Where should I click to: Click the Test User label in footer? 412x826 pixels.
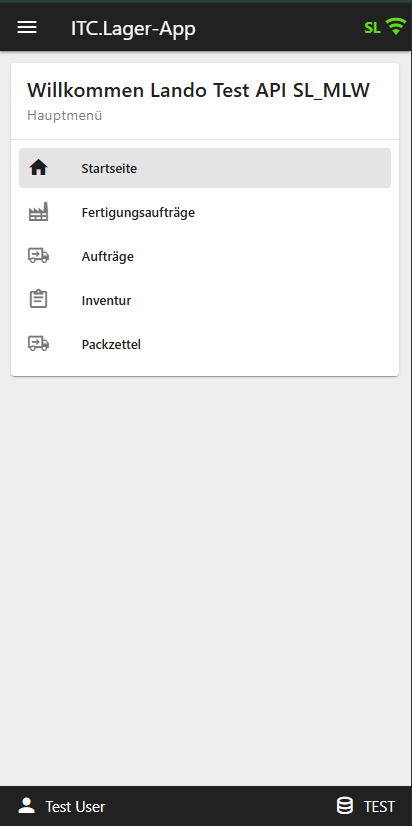click(x=75, y=807)
